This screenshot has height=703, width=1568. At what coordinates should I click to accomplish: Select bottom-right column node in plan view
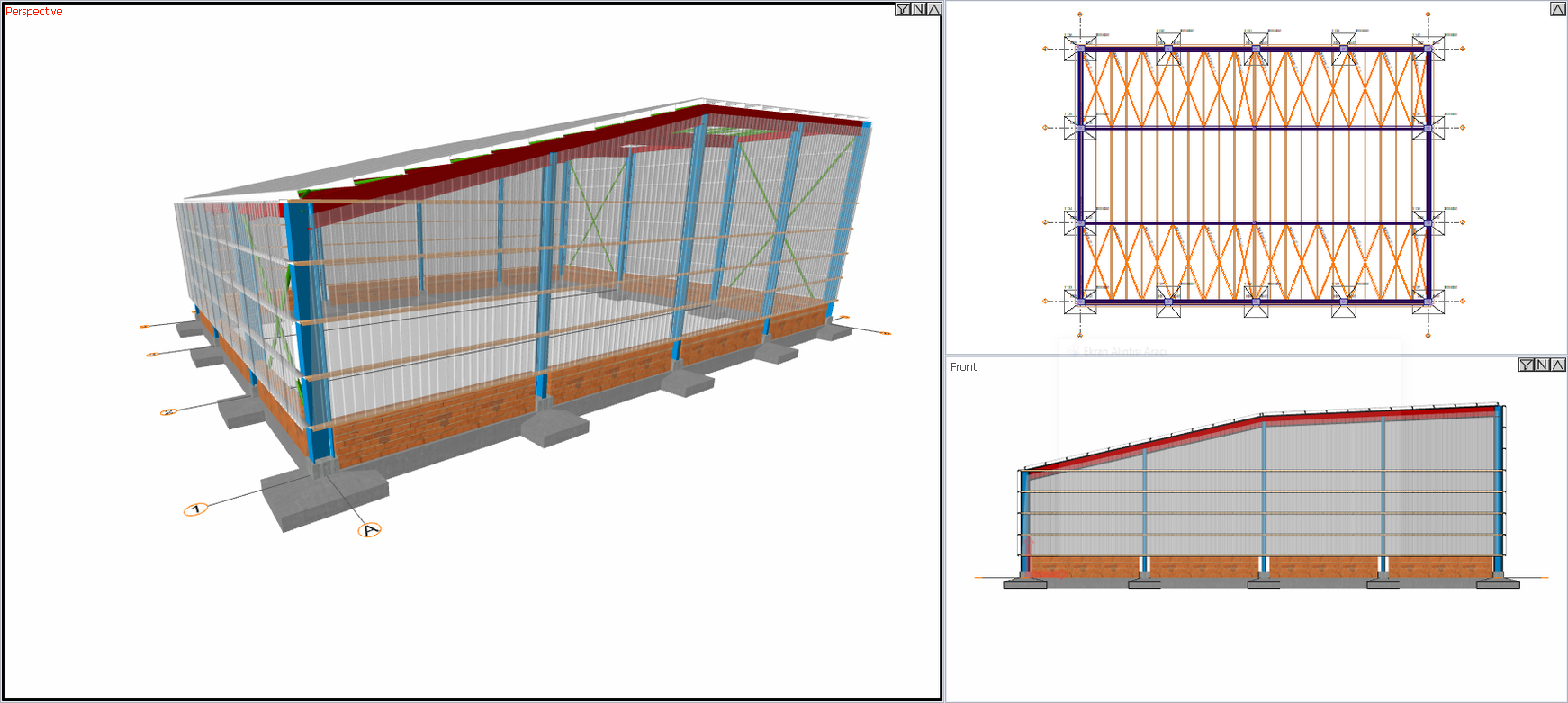pyautogui.click(x=1428, y=302)
